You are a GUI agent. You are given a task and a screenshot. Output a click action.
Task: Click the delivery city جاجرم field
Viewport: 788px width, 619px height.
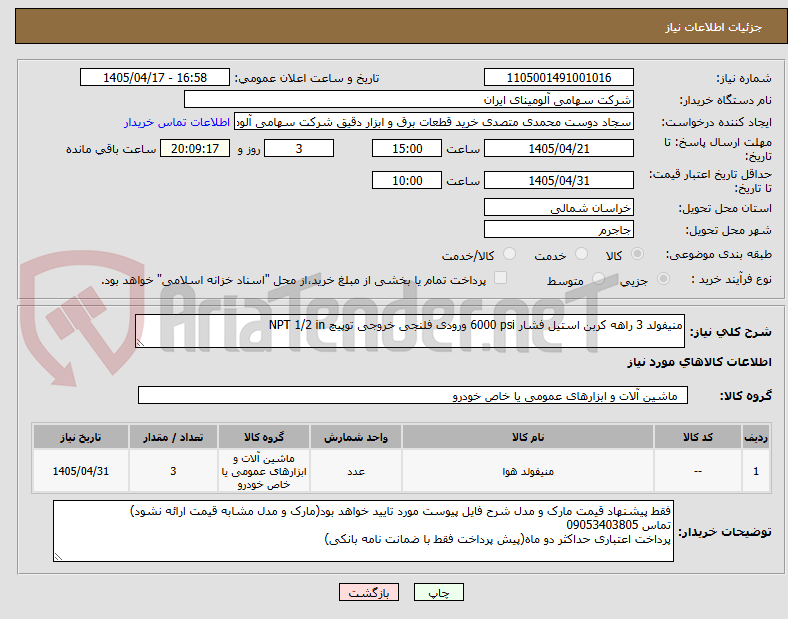pos(559,230)
